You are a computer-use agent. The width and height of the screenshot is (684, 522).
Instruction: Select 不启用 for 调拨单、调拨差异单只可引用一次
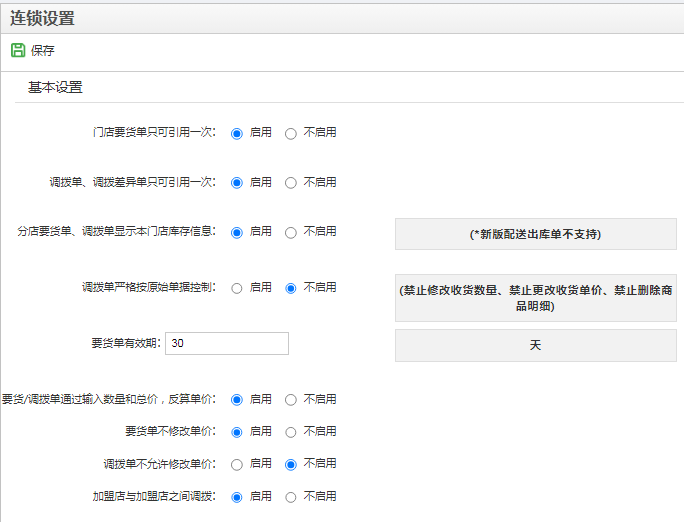click(291, 183)
